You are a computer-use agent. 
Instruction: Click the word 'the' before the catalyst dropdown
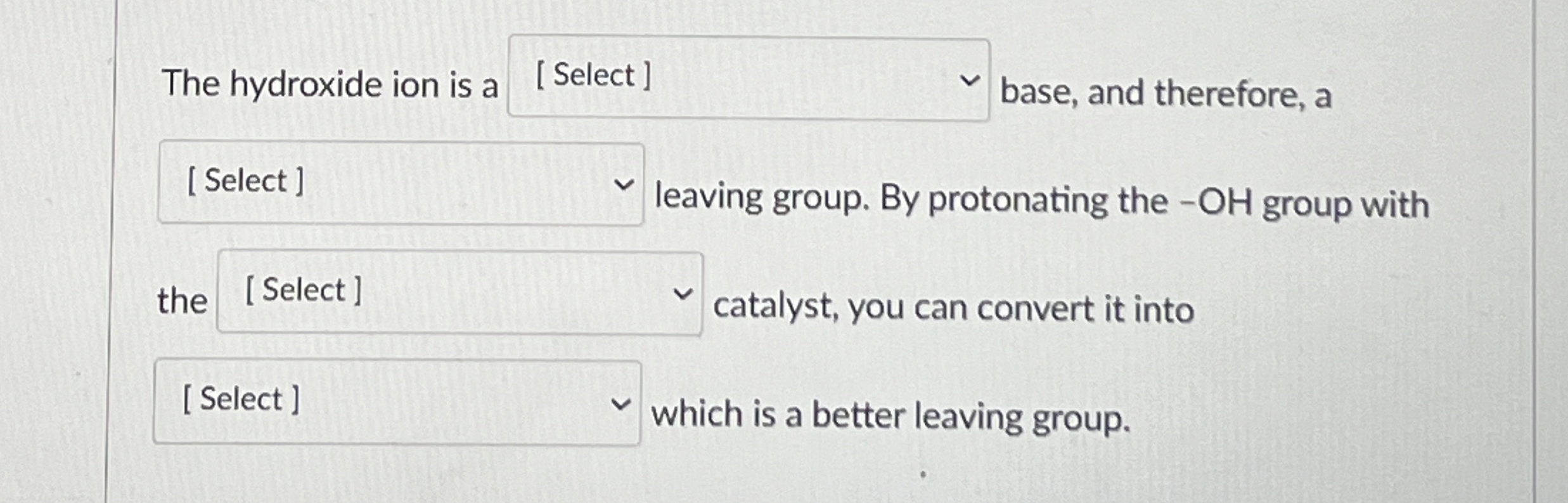pos(183,299)
